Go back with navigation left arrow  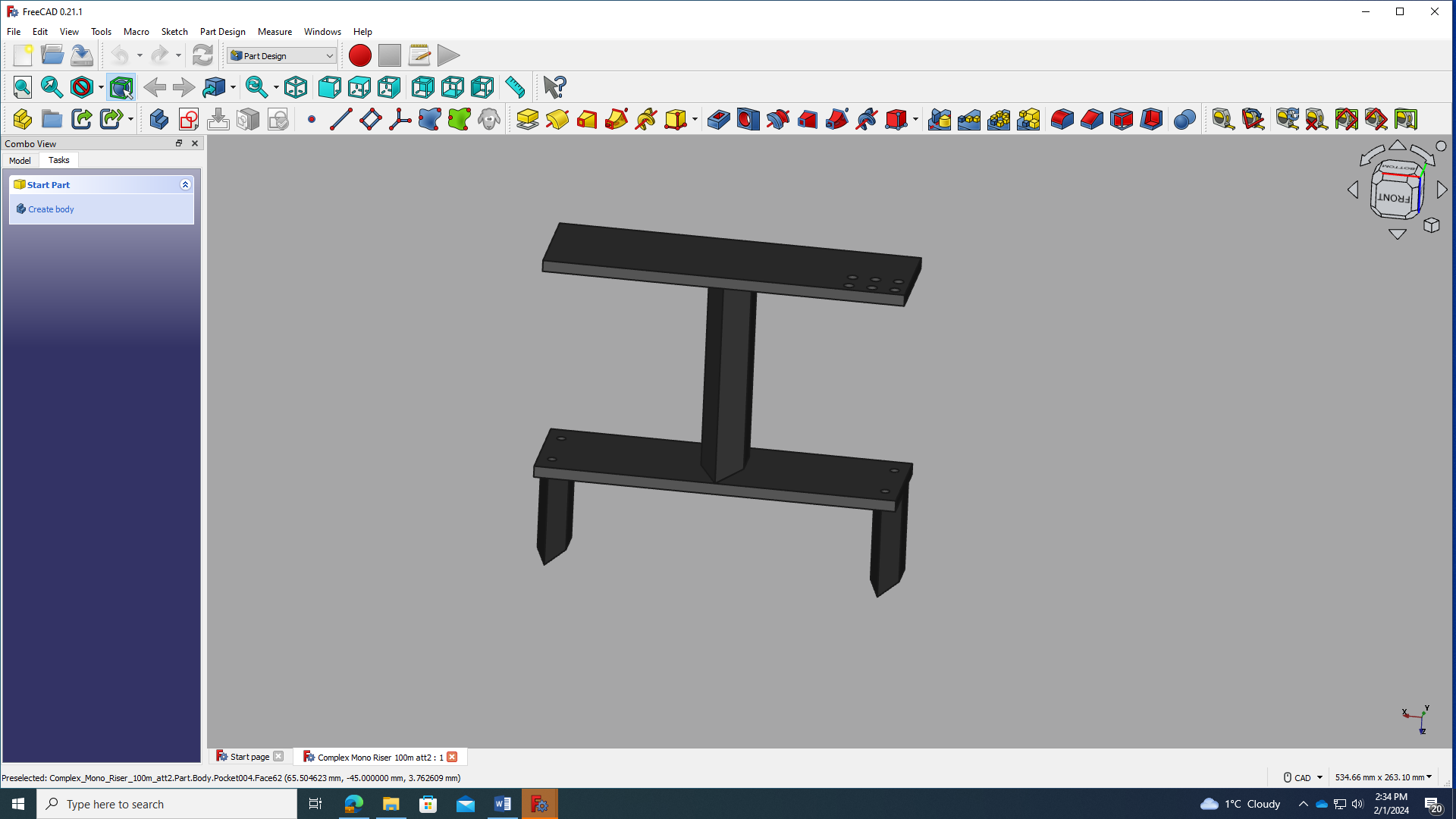click(x=155, y=87)
